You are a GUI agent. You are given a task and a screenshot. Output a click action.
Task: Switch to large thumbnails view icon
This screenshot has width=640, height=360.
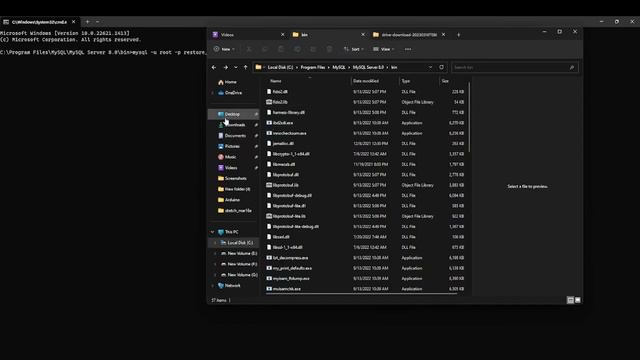[578, 300]
